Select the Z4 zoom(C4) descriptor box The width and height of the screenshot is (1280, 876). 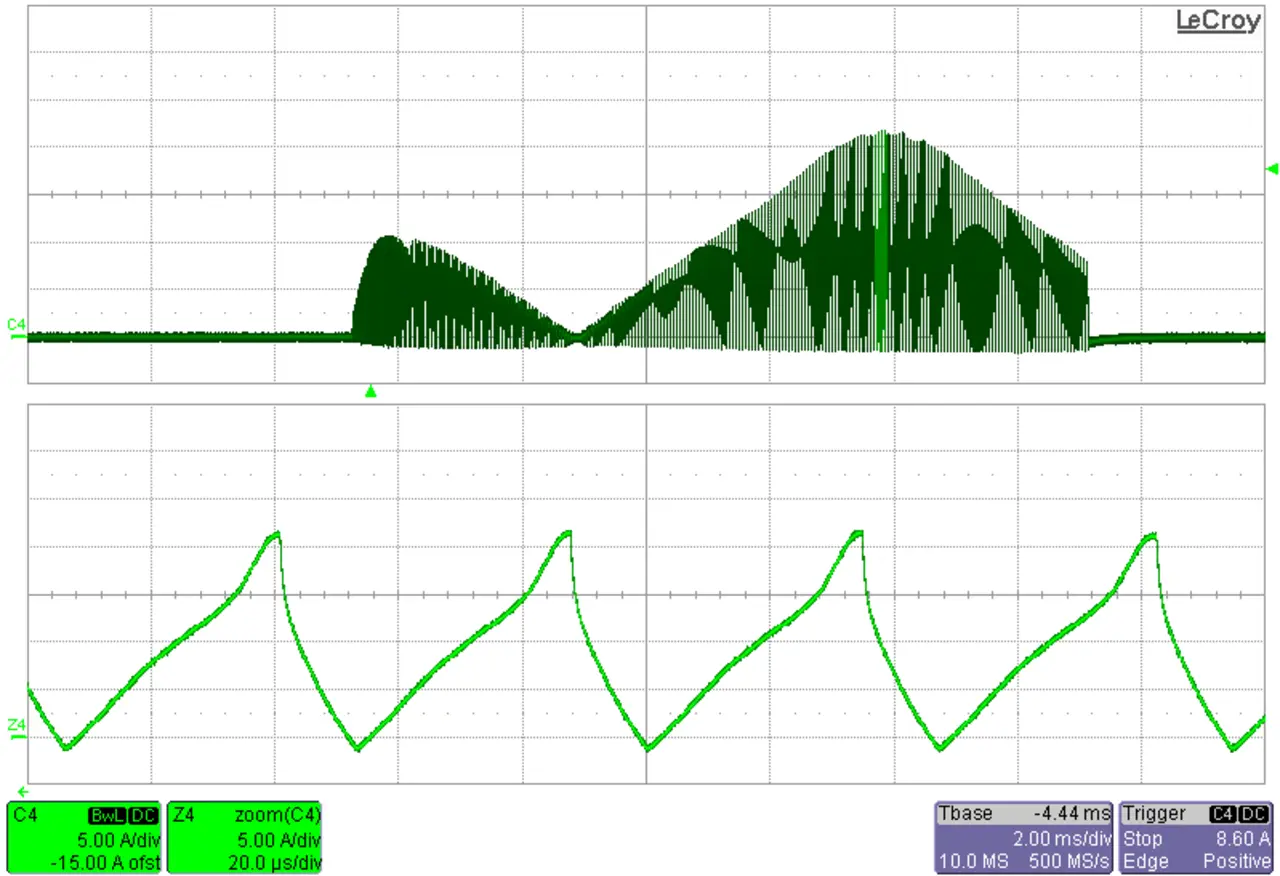pyautogui.click(x=246, y=837)
